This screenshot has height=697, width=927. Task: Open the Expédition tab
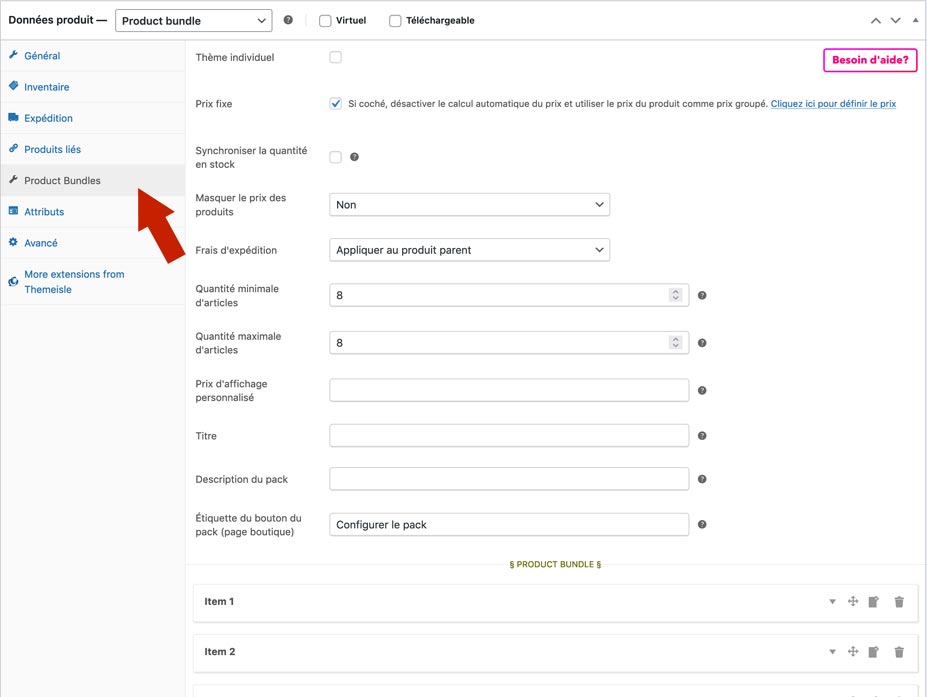(x=48, y=118)
